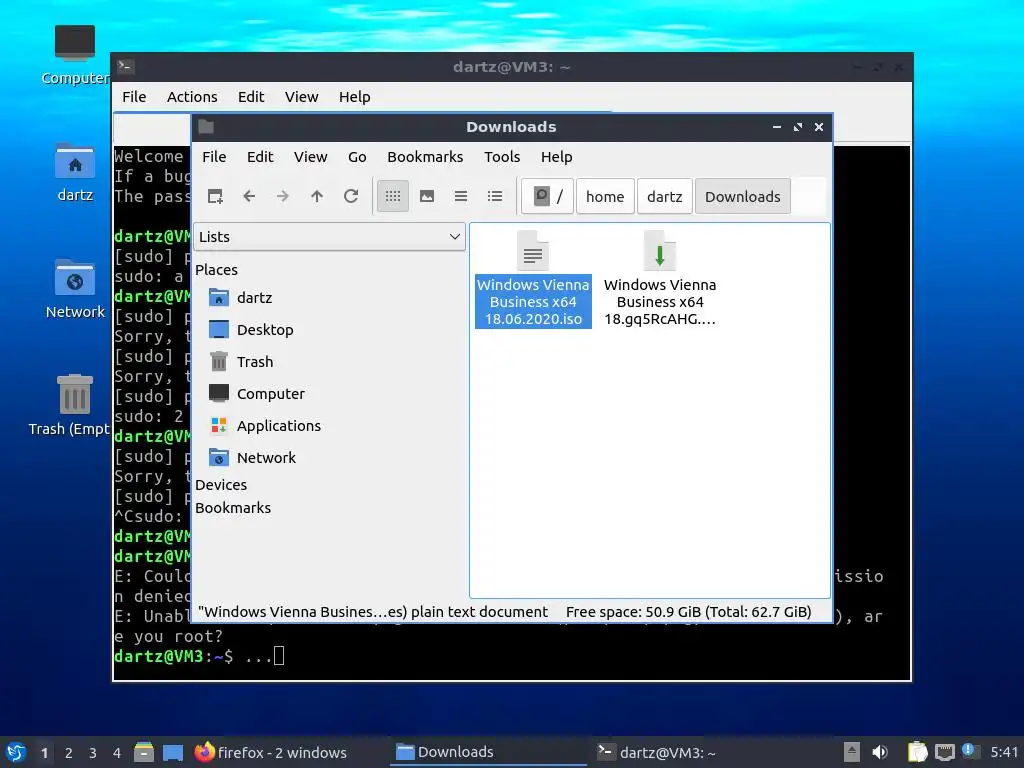Click the dartz home desktop icon
The image size is (1024, 768).
pos(74,172)
